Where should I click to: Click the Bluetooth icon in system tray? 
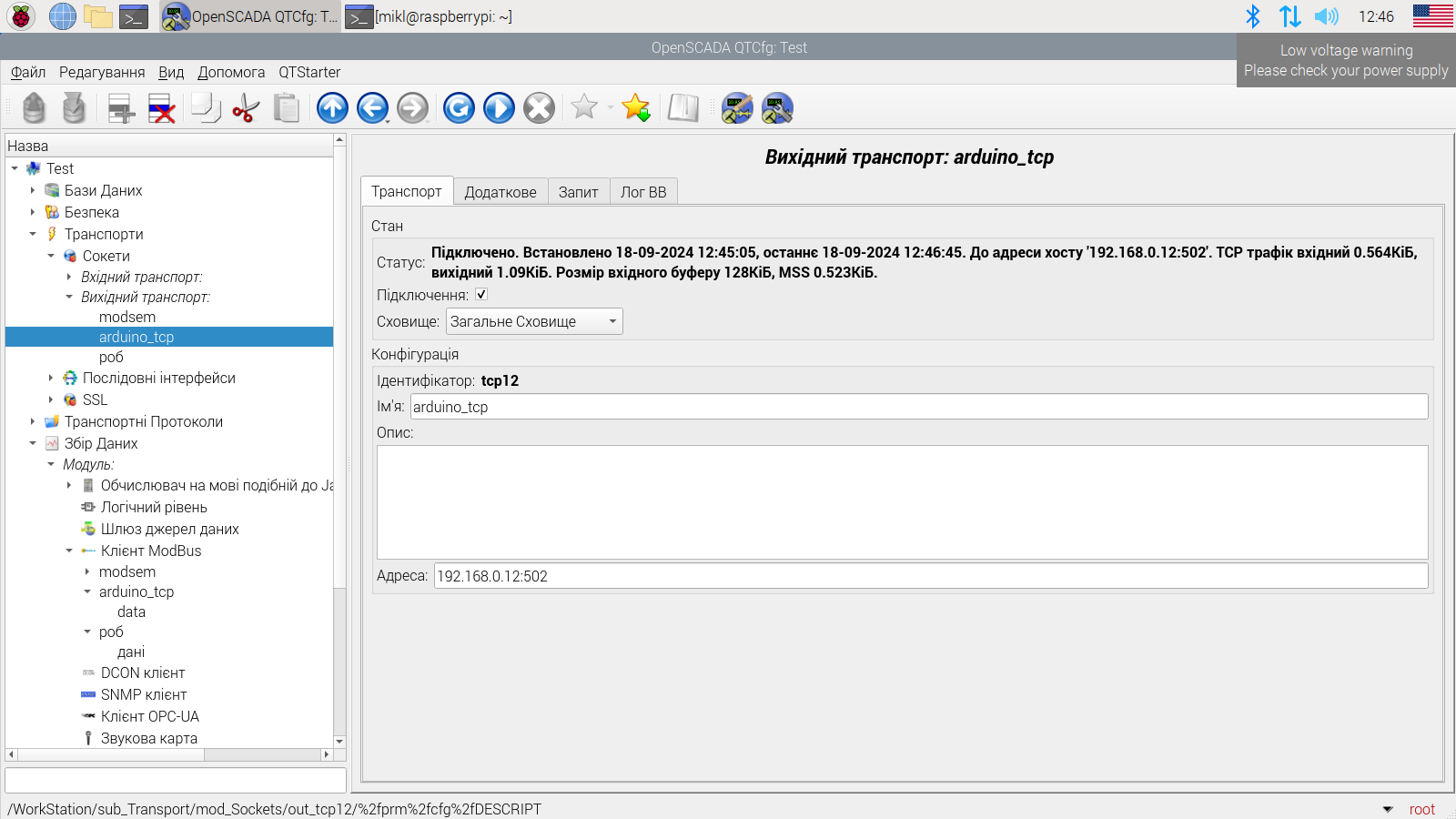tap(1252, 16)
